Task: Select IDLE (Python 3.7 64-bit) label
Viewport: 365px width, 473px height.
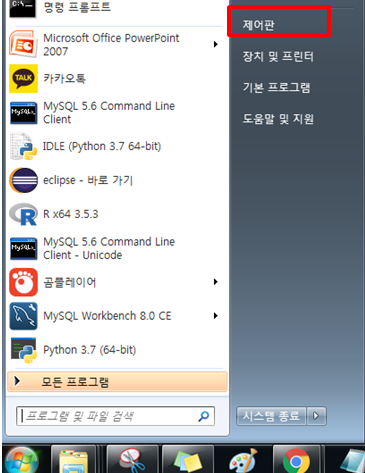Action: (102, 146)
